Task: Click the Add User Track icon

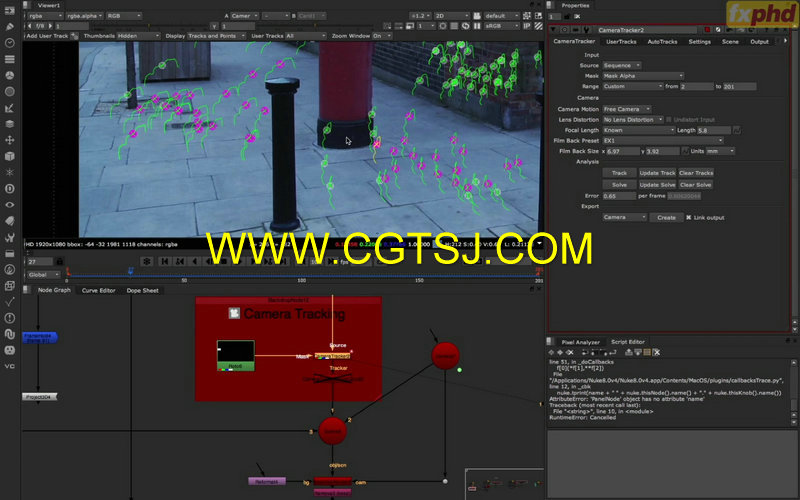Action: (x=74, y=36)
